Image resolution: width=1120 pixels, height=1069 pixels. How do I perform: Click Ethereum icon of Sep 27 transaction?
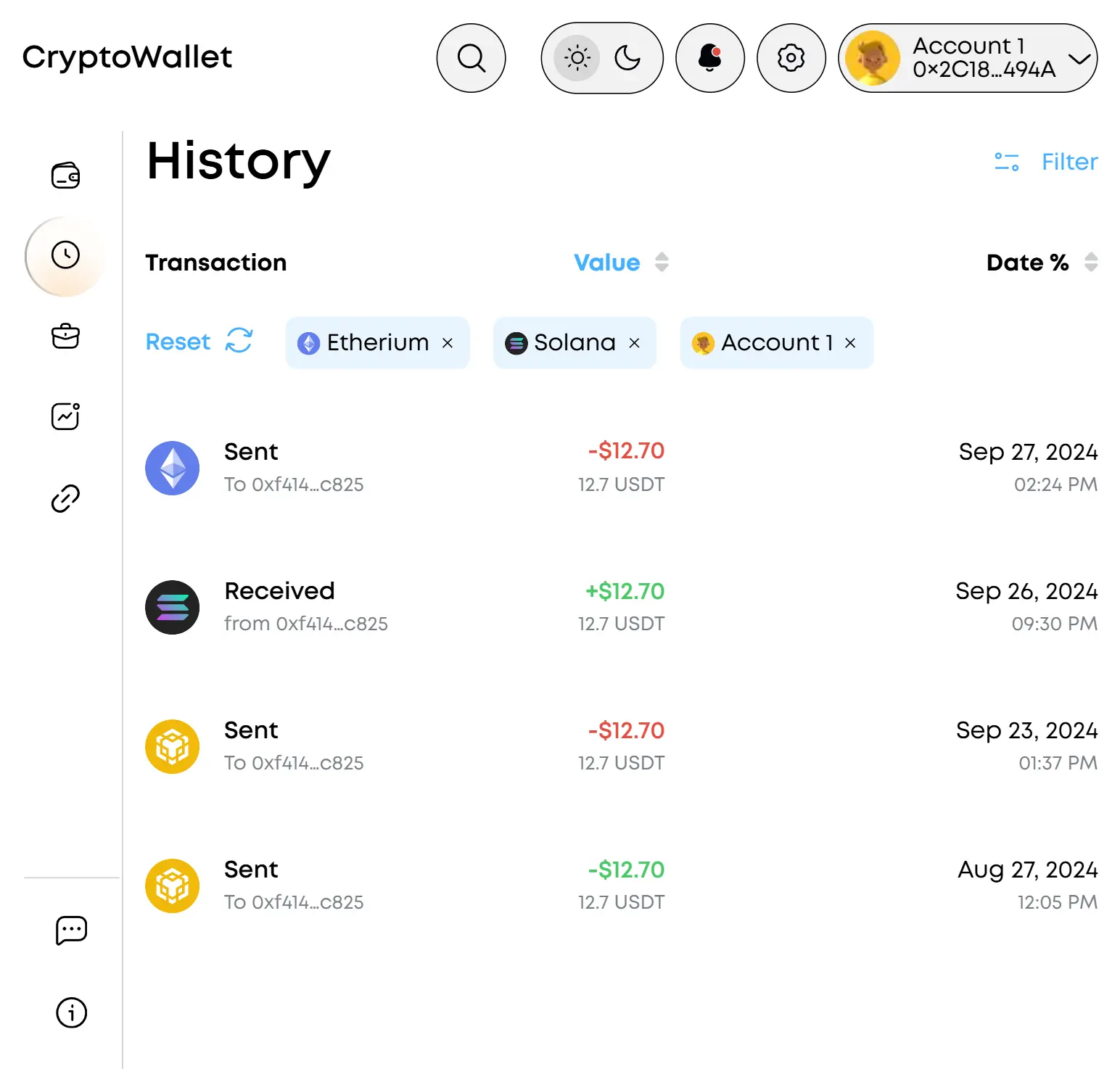pyautogui.click(x=173, y=469)
